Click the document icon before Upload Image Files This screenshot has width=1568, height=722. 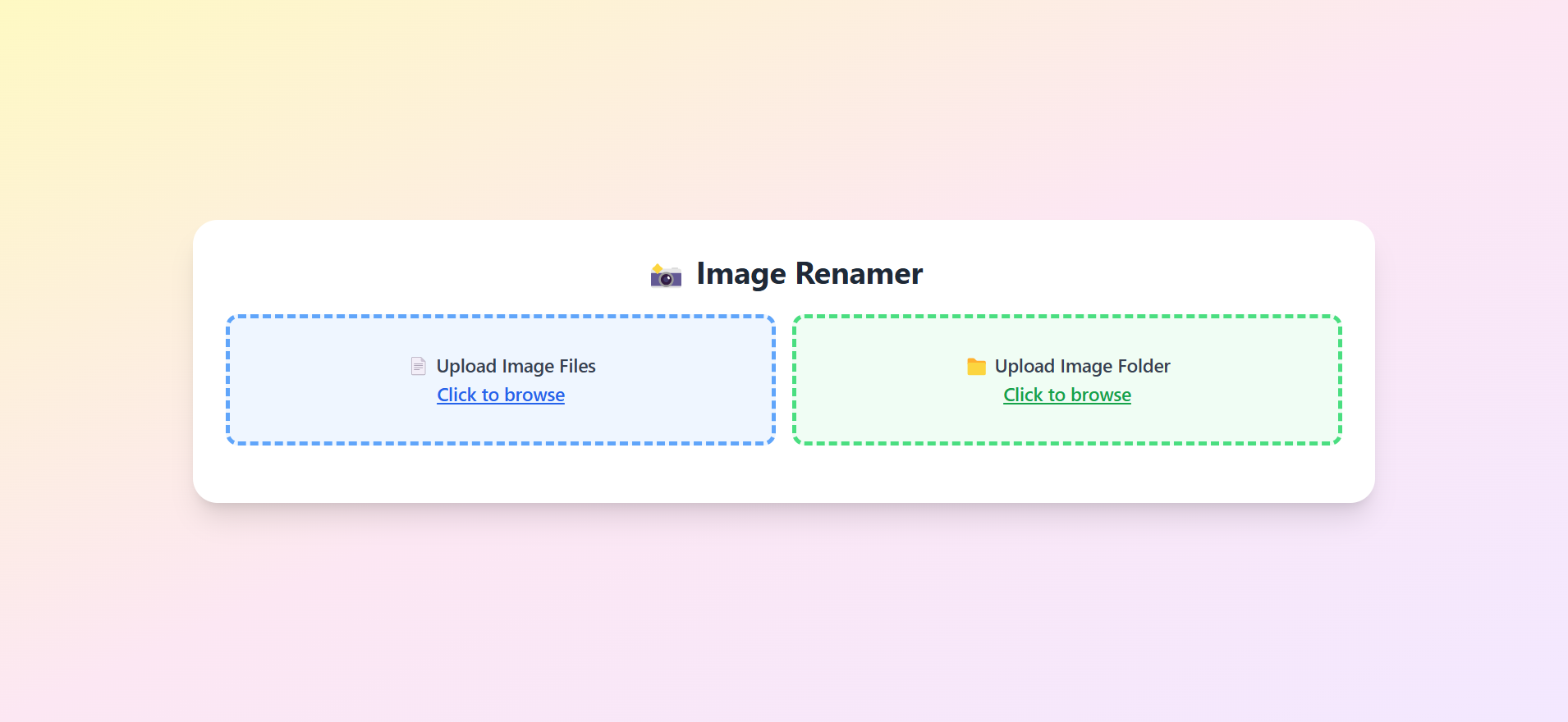(x=419, y=366)
